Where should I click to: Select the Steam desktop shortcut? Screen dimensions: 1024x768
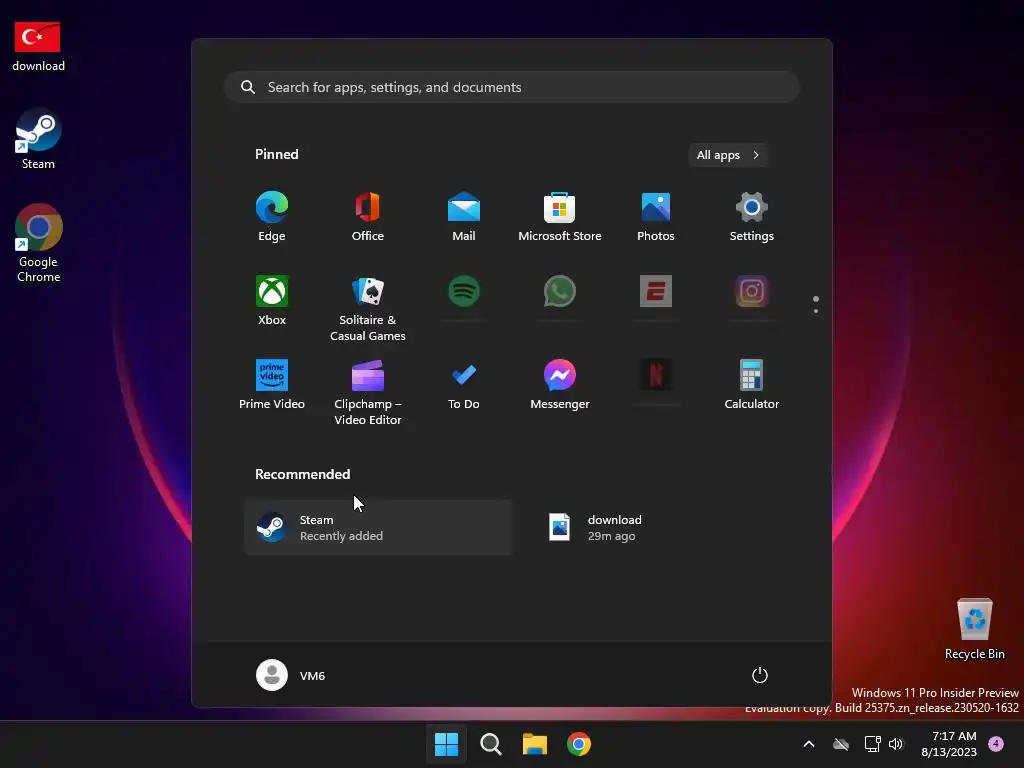tap(39, 139)
